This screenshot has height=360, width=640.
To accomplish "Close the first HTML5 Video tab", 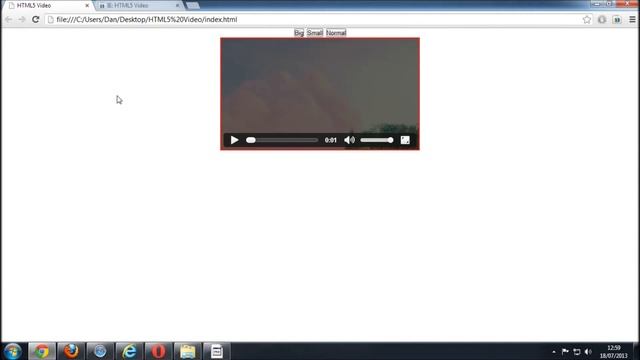I will click(87, 6).
